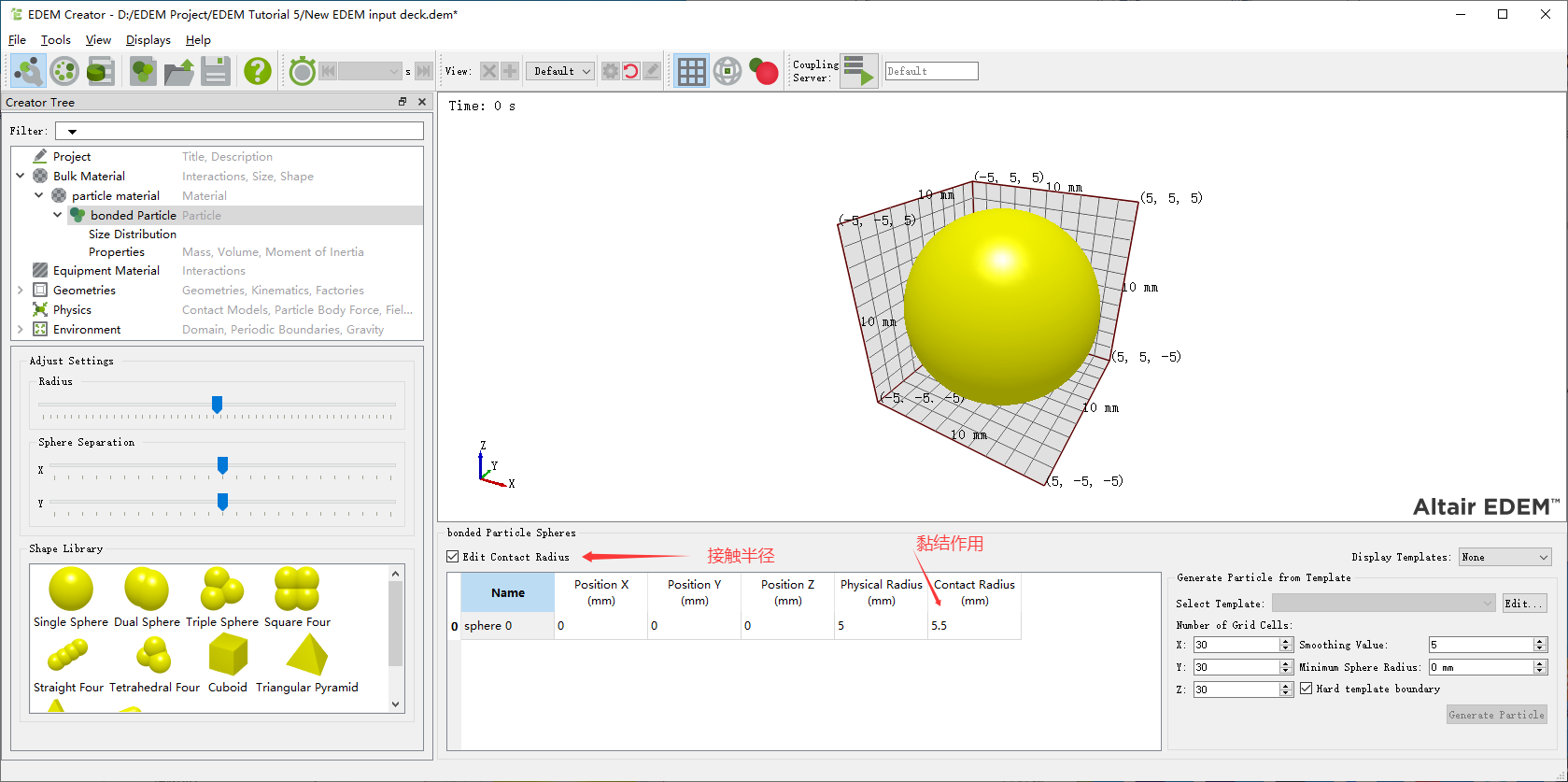Click the Generate Particle button
1568x782 pixels.
click(x=1497, y=715)
